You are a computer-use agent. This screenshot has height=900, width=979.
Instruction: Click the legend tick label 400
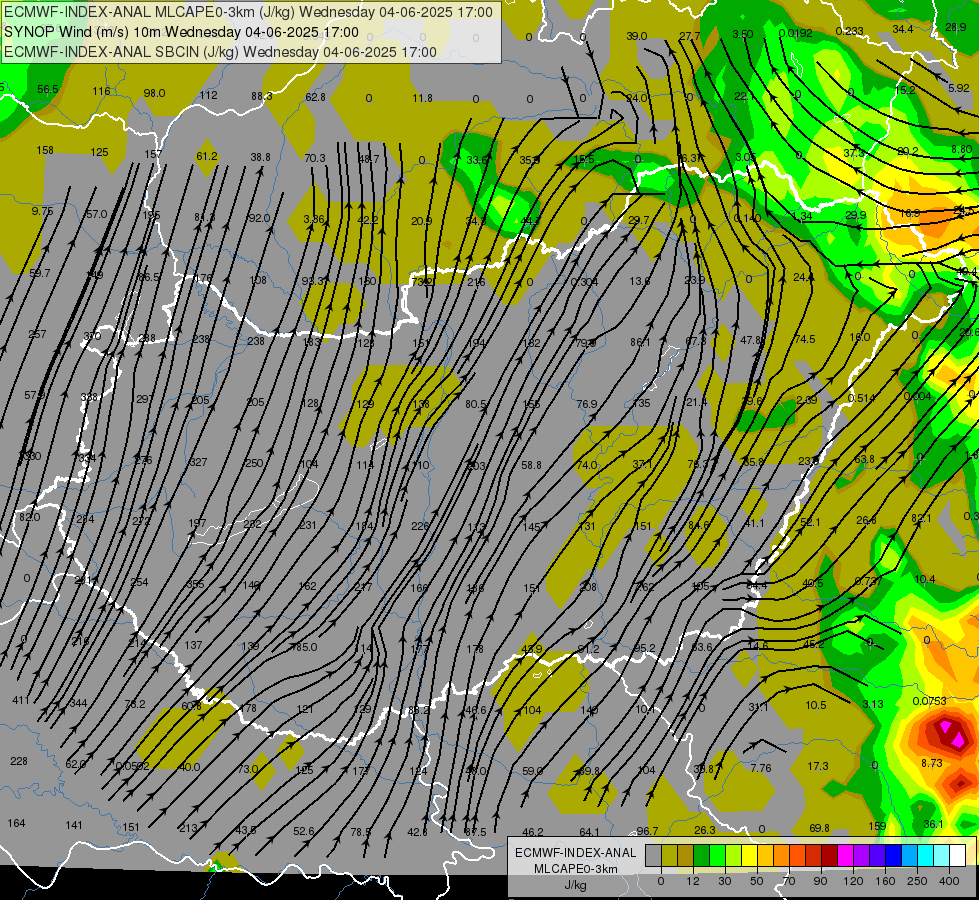[x=949, y=881]
